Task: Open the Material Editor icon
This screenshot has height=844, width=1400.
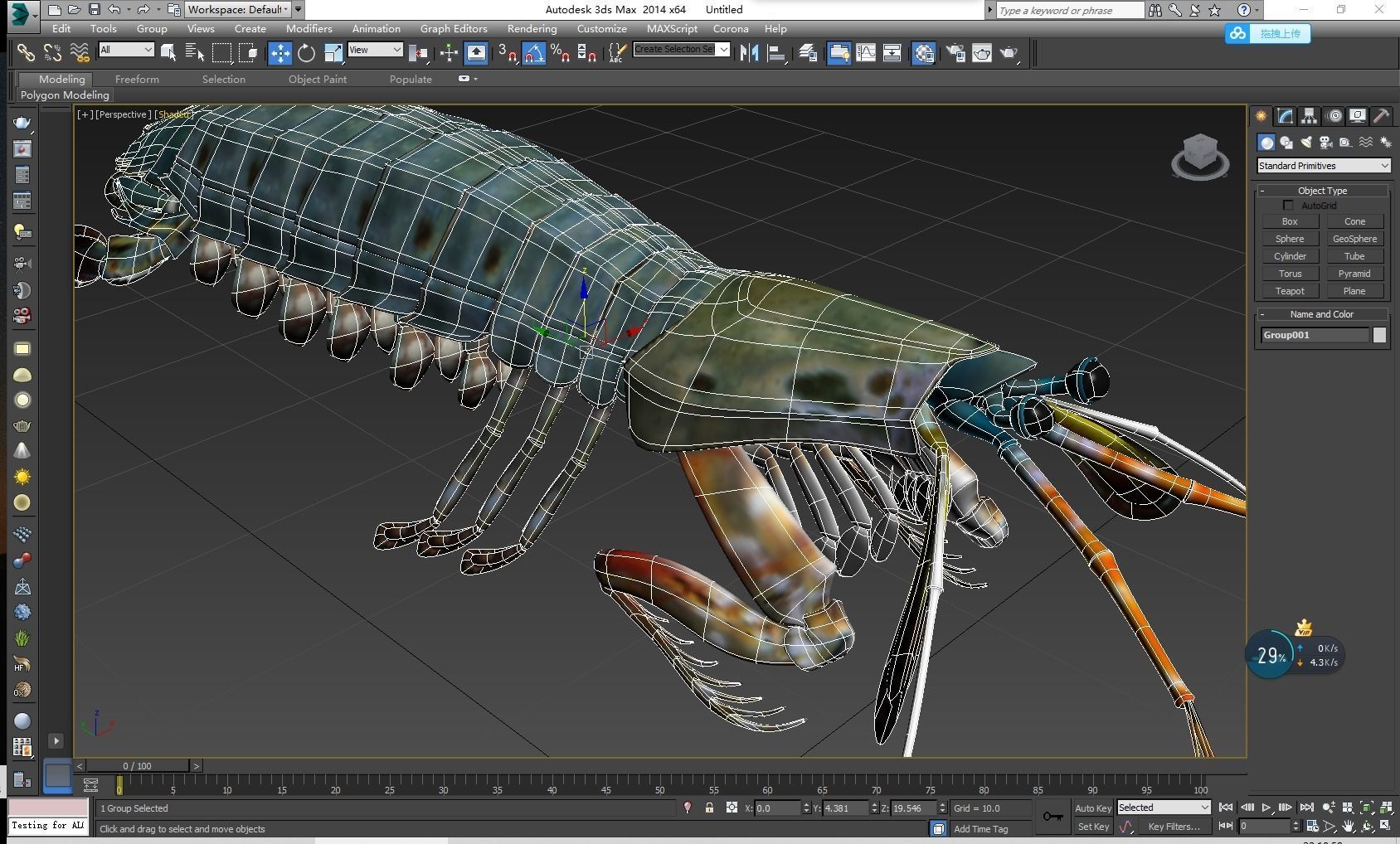Action: [x=924, y=53]
